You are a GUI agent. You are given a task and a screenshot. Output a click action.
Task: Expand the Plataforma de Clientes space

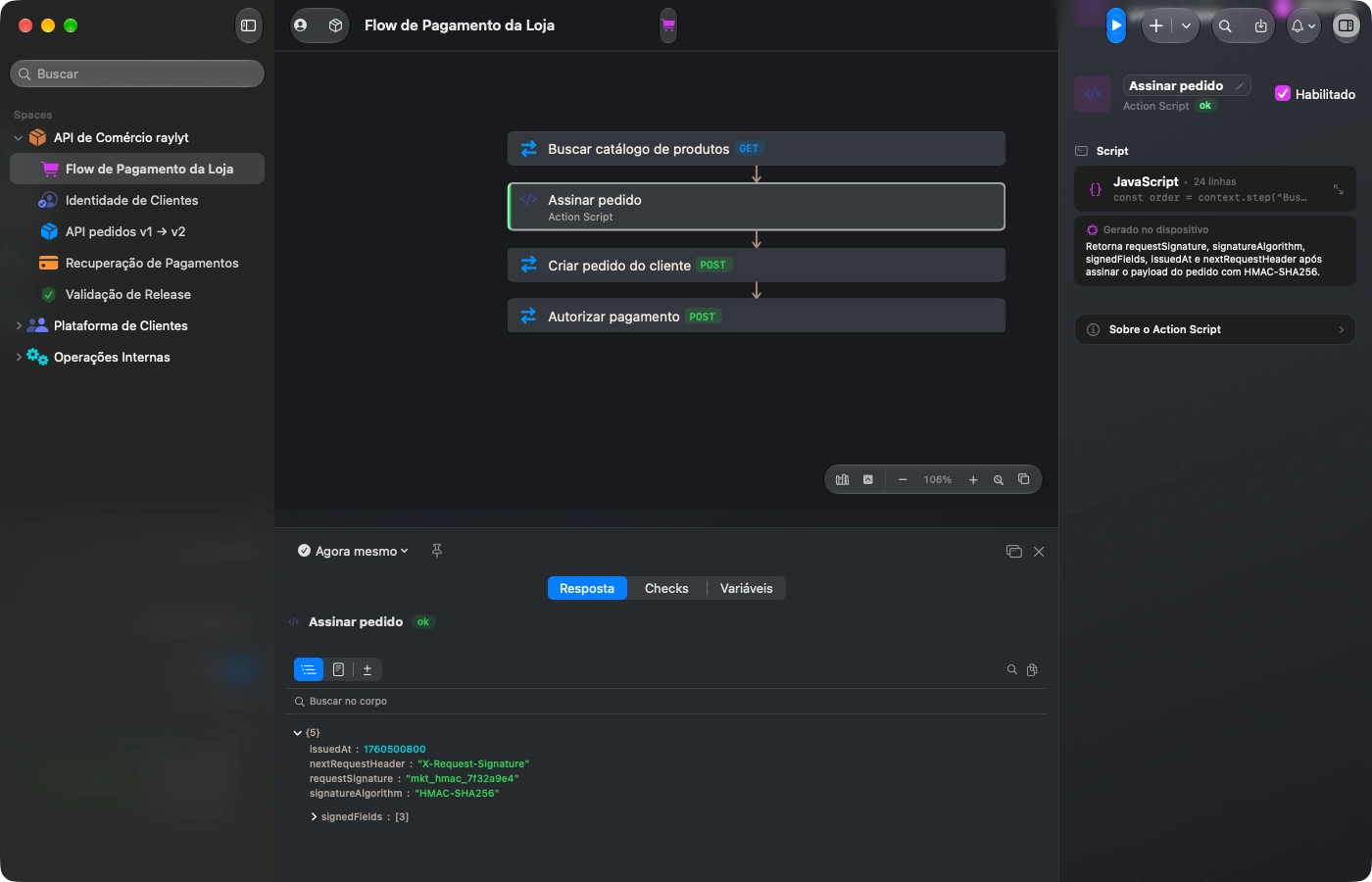click(19, 326)
